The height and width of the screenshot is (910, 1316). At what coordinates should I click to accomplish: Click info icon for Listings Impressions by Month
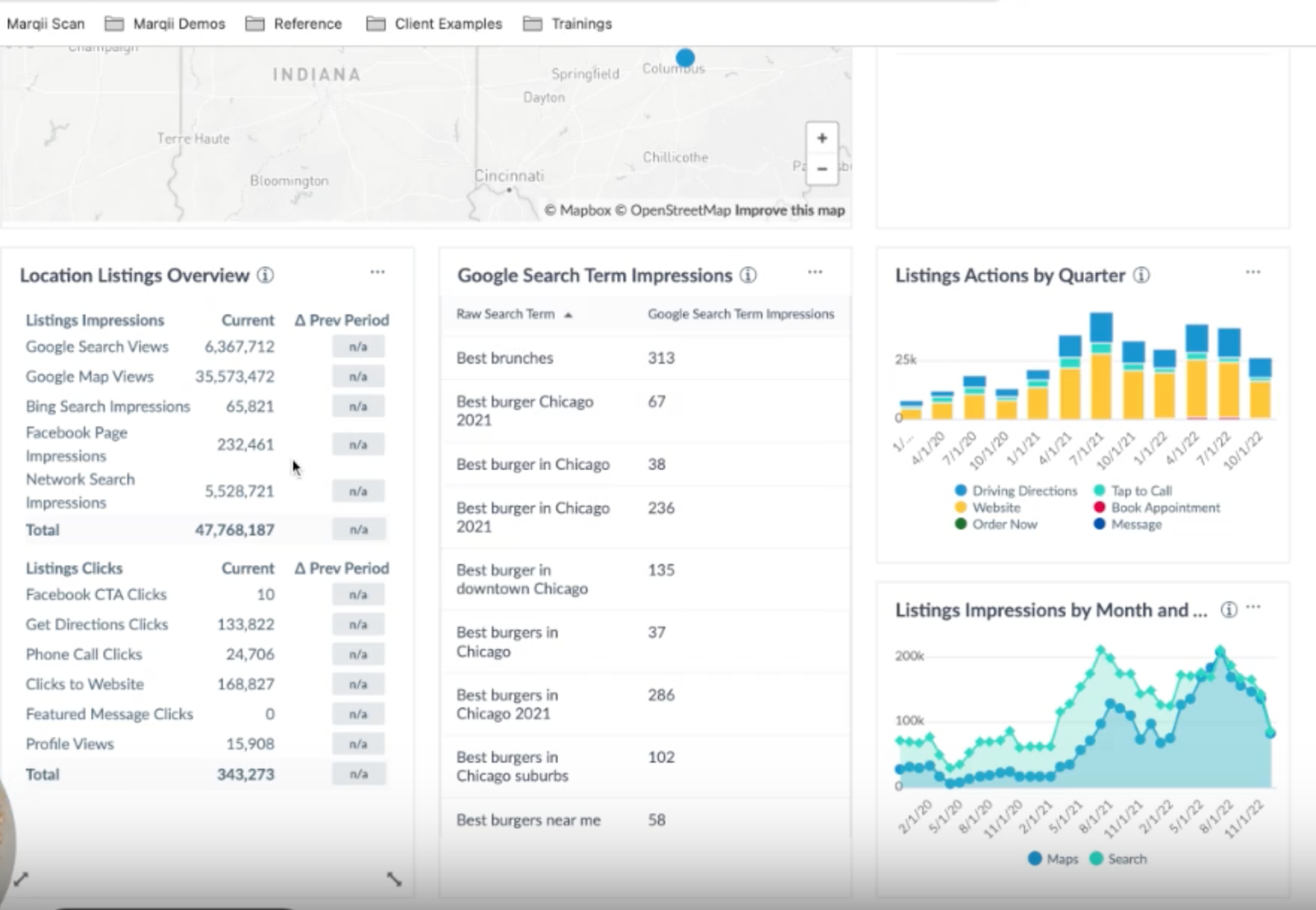pos(1228,610)
